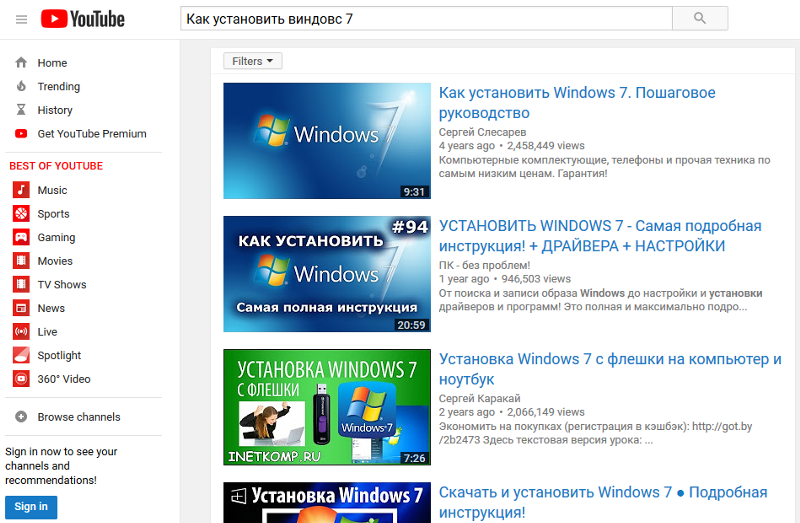Open channel ПК - без проблем!
Screen dimensions: 800x523
click(x=484, y=265)
